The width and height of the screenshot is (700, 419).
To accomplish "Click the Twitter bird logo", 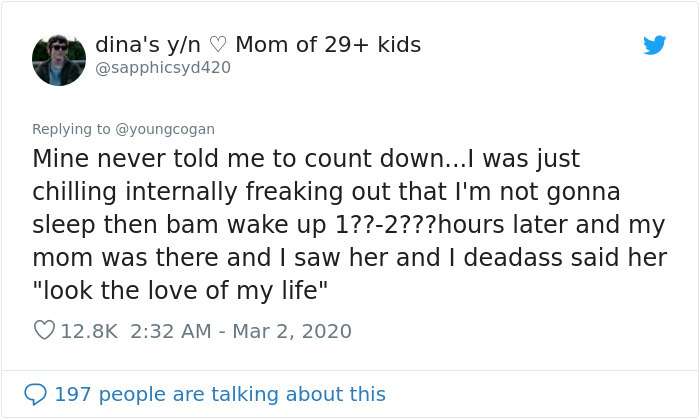I will coord(654,45).
